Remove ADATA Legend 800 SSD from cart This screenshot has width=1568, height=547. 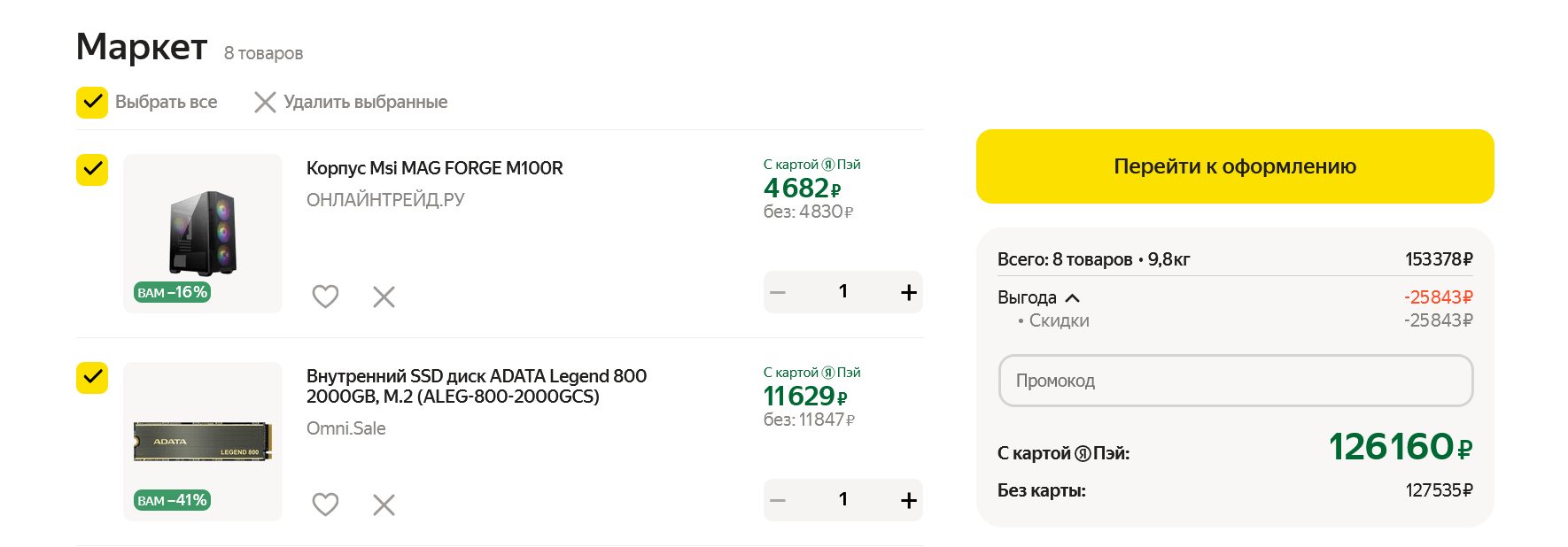(384, 505)
